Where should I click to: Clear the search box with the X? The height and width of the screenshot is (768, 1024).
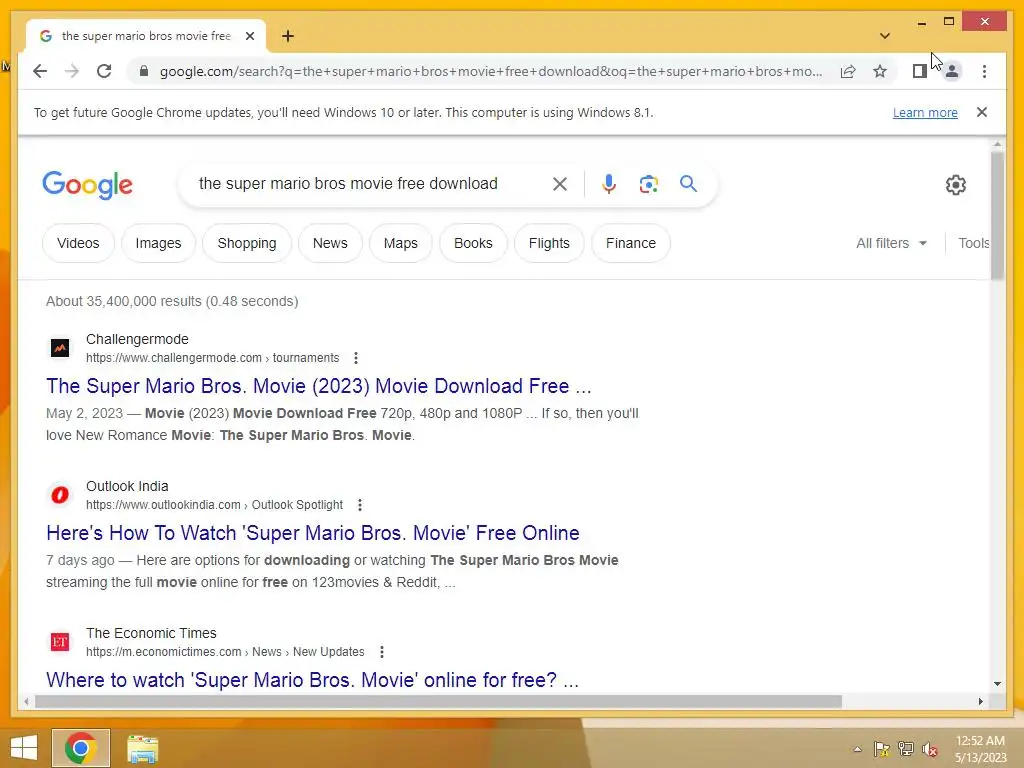pyautogui.click(x=560, y=184)
